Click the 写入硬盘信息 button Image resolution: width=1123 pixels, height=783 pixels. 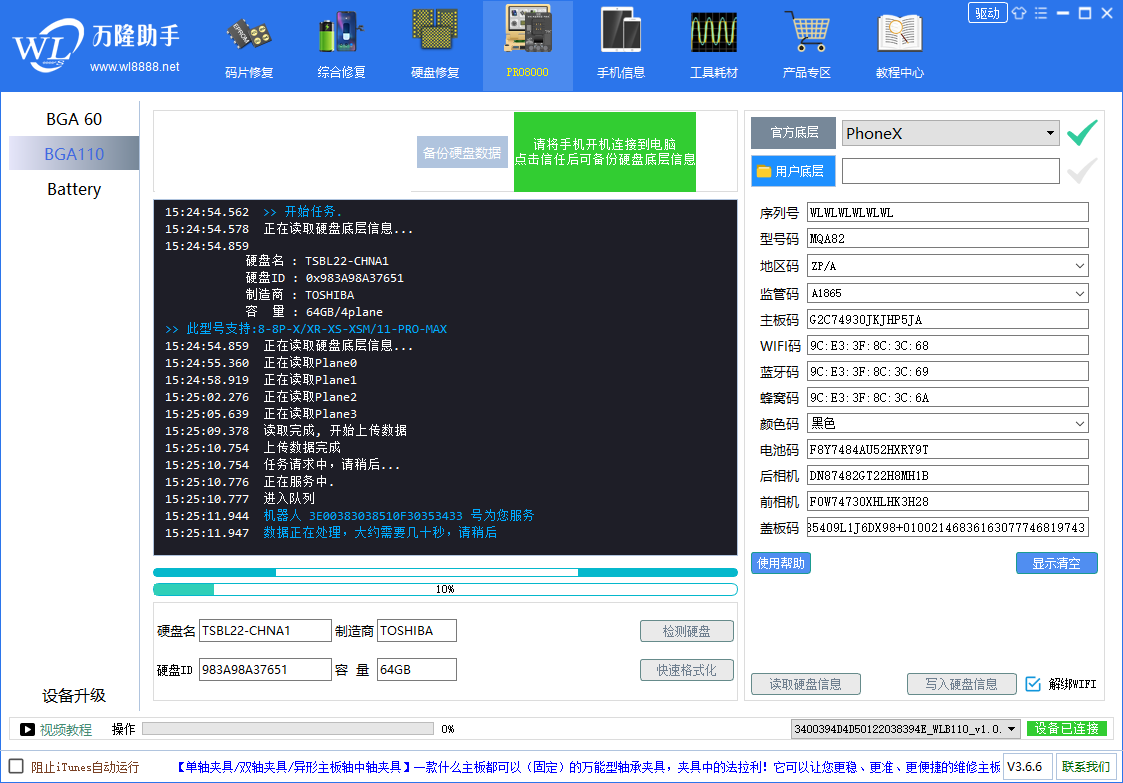tap(961, 684)
